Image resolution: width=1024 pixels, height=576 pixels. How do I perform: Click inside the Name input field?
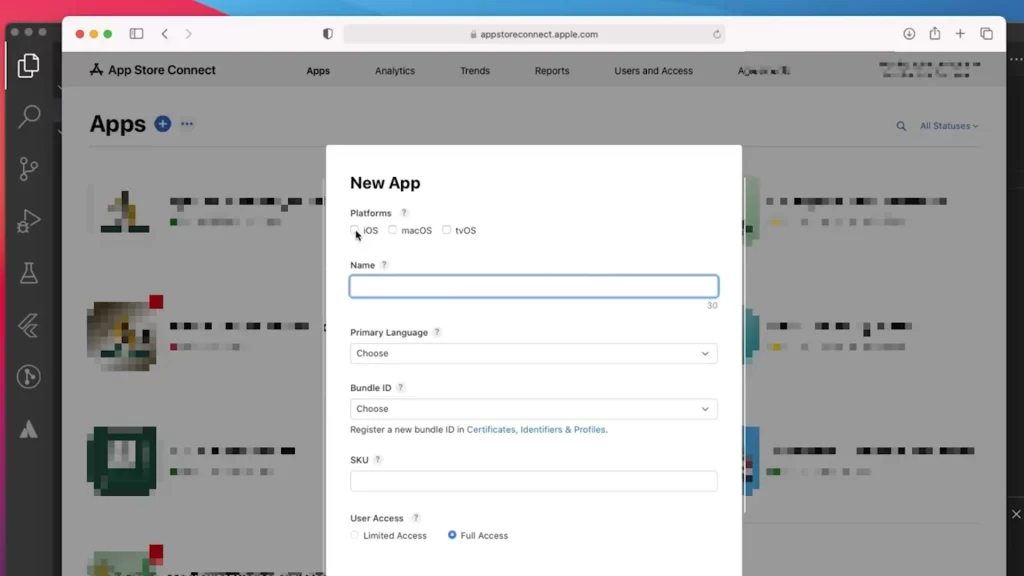(x=533, y=286)
